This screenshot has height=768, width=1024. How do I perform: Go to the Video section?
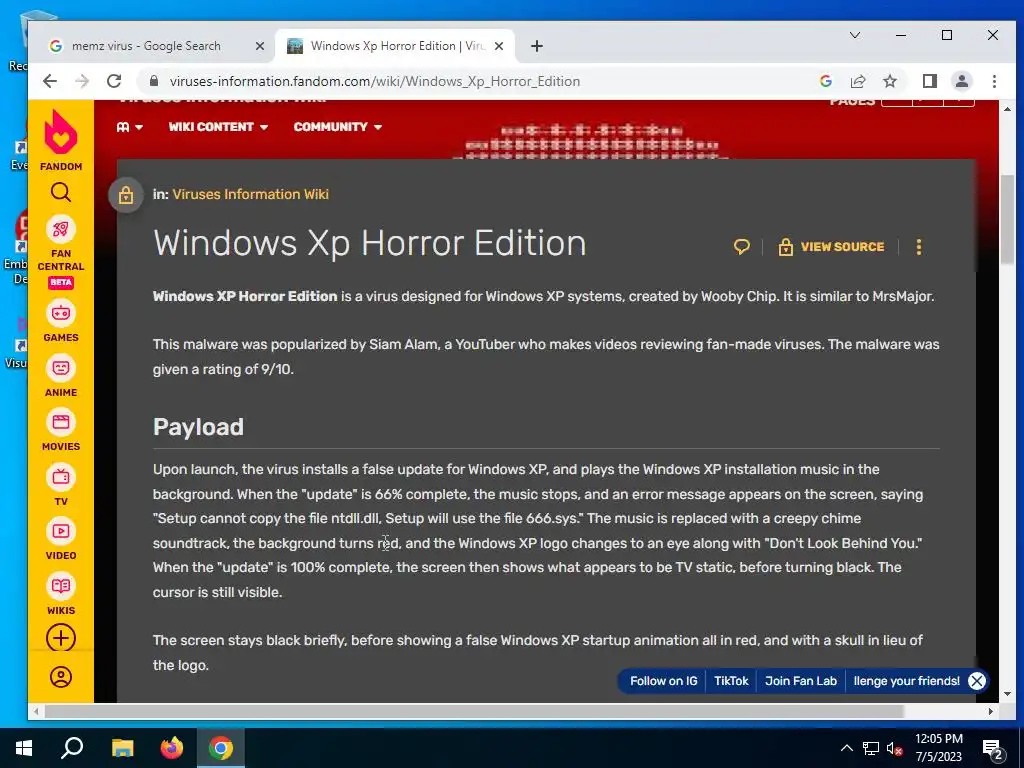pos(61,540)
